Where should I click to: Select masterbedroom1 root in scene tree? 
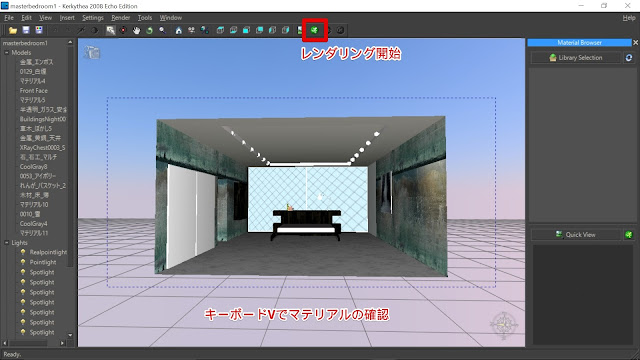click(25, 43)
